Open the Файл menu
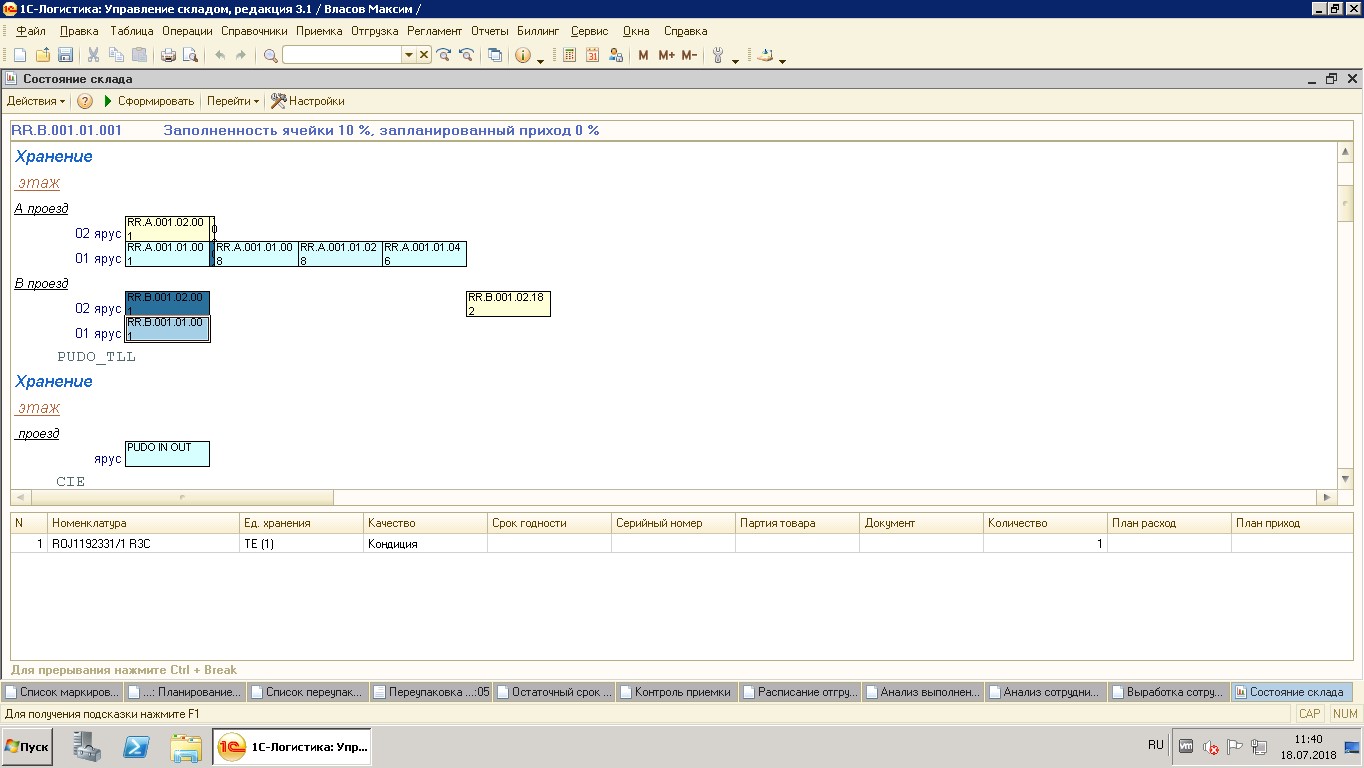 click(31, 31)
